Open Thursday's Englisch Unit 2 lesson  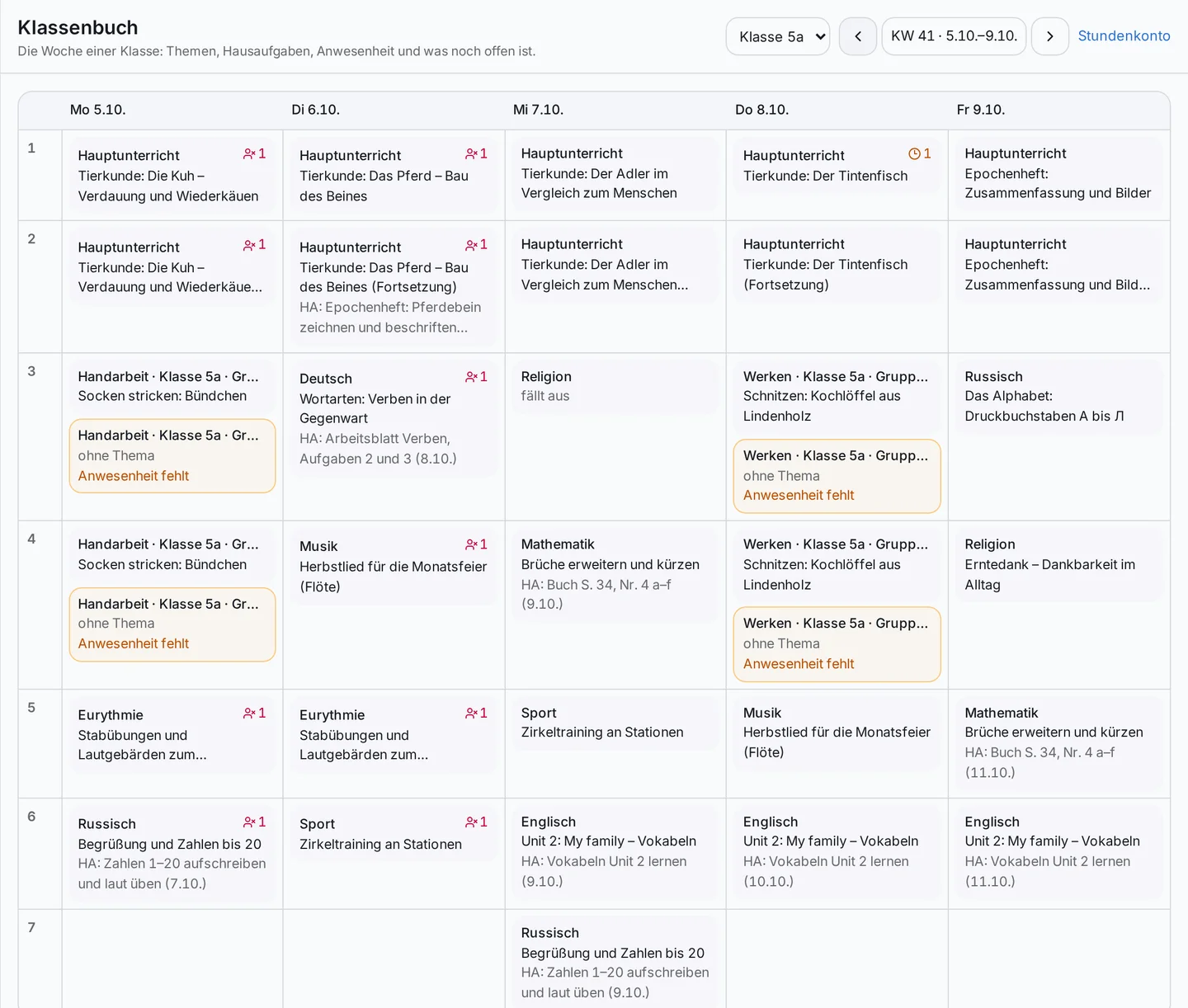(x=837, y=852)
